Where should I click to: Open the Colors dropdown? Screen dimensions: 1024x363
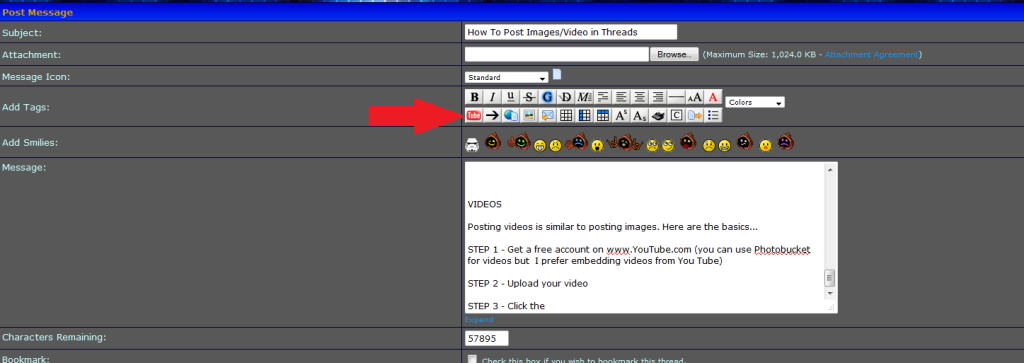coord(755,103)
